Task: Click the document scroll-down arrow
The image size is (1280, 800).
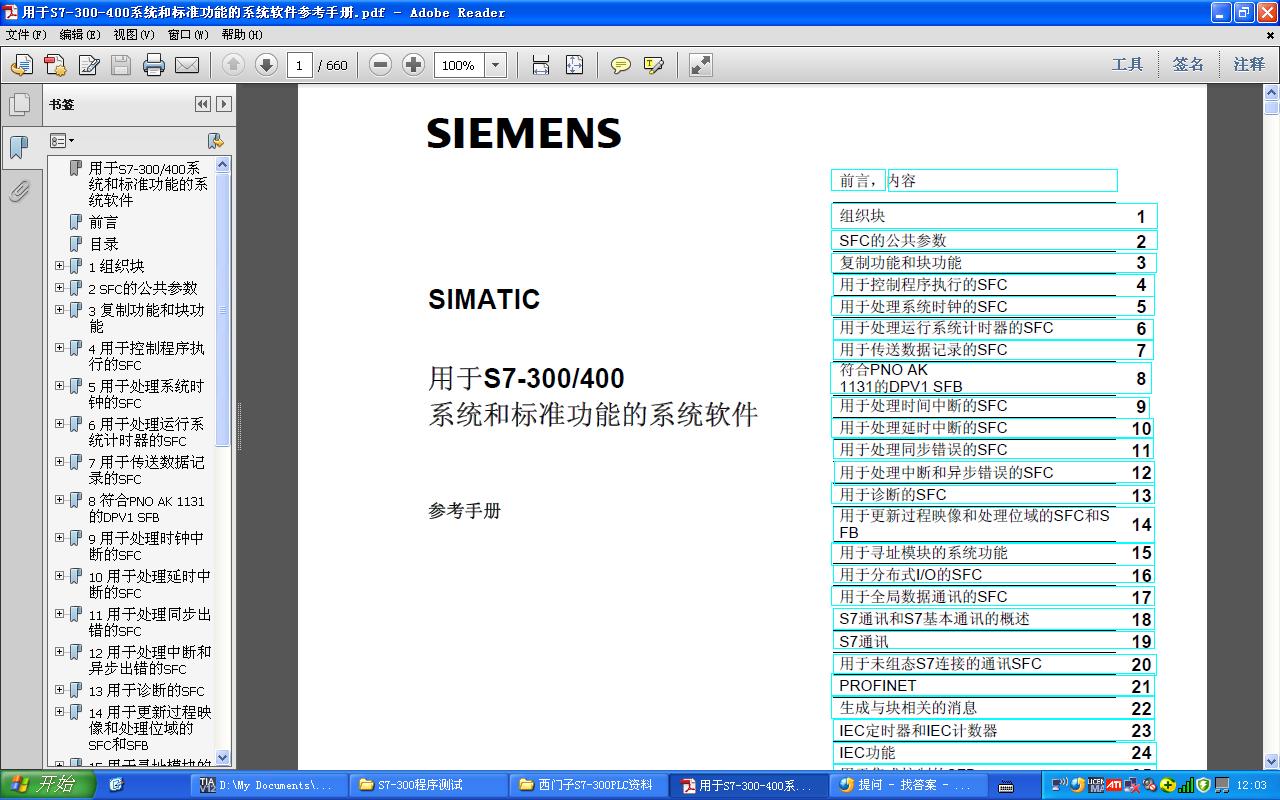Action: pos(1271,762)
